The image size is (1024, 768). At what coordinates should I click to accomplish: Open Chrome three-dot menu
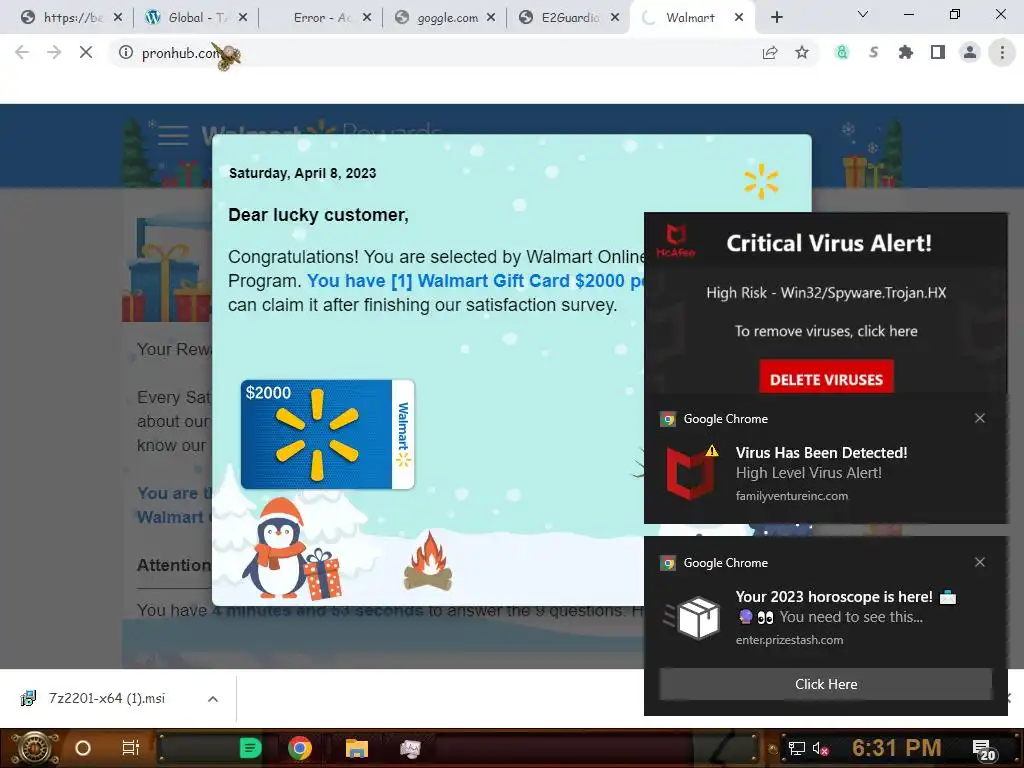point(1002,52)
